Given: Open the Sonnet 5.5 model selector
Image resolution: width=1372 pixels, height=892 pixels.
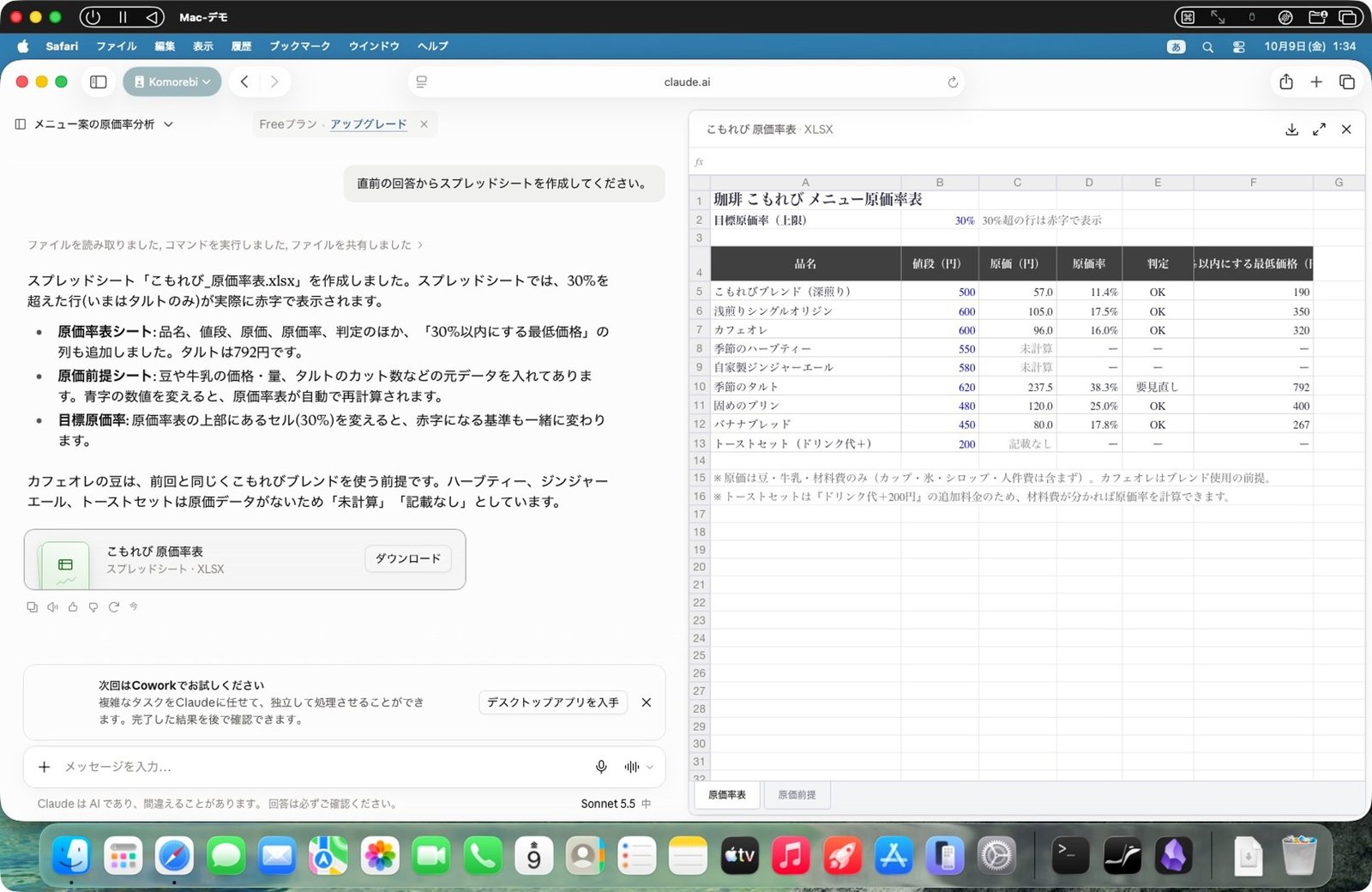Looking at the screenshot, I should tap(608, 804).
